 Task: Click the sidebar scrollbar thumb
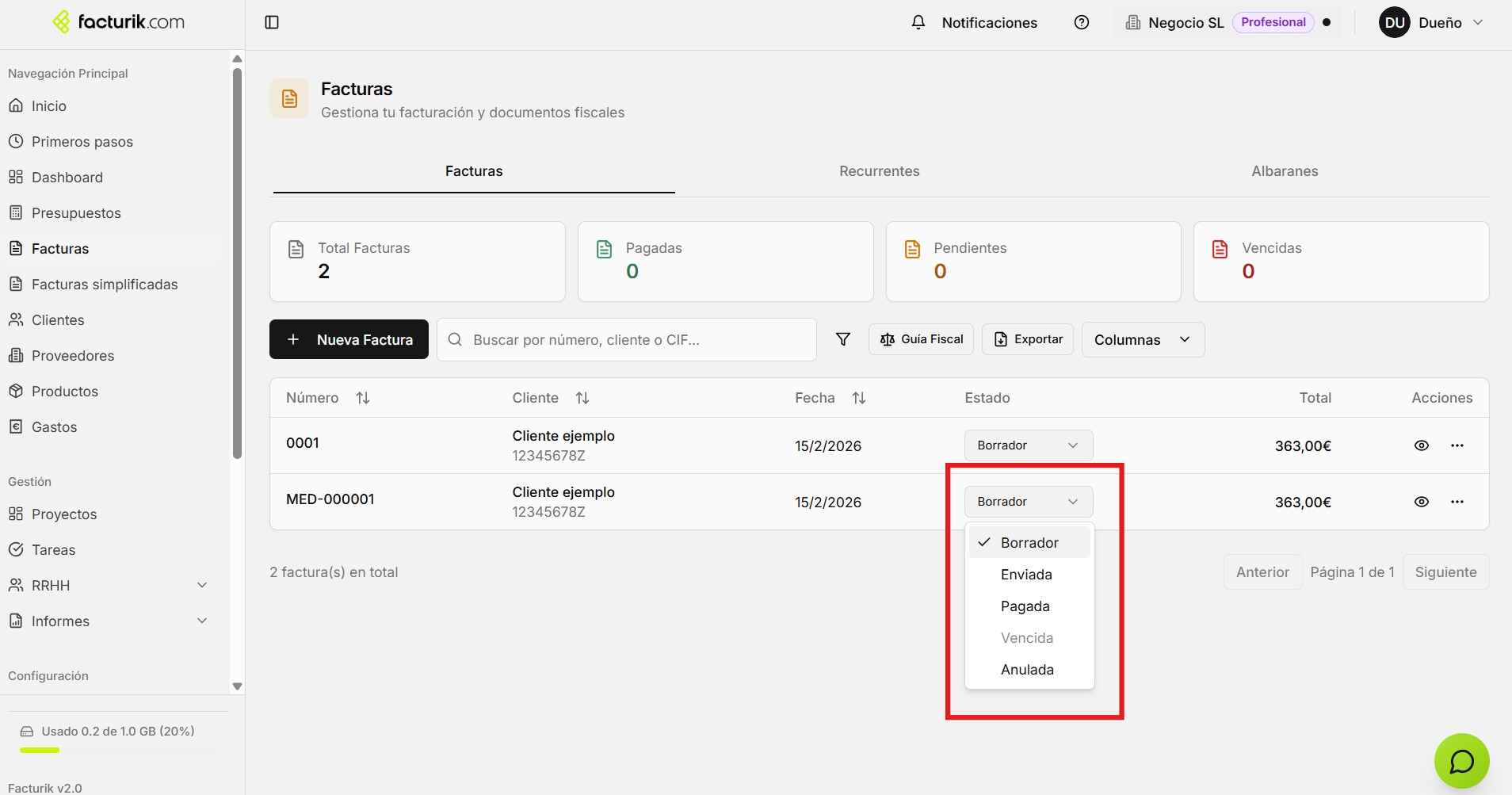point(237,263)
